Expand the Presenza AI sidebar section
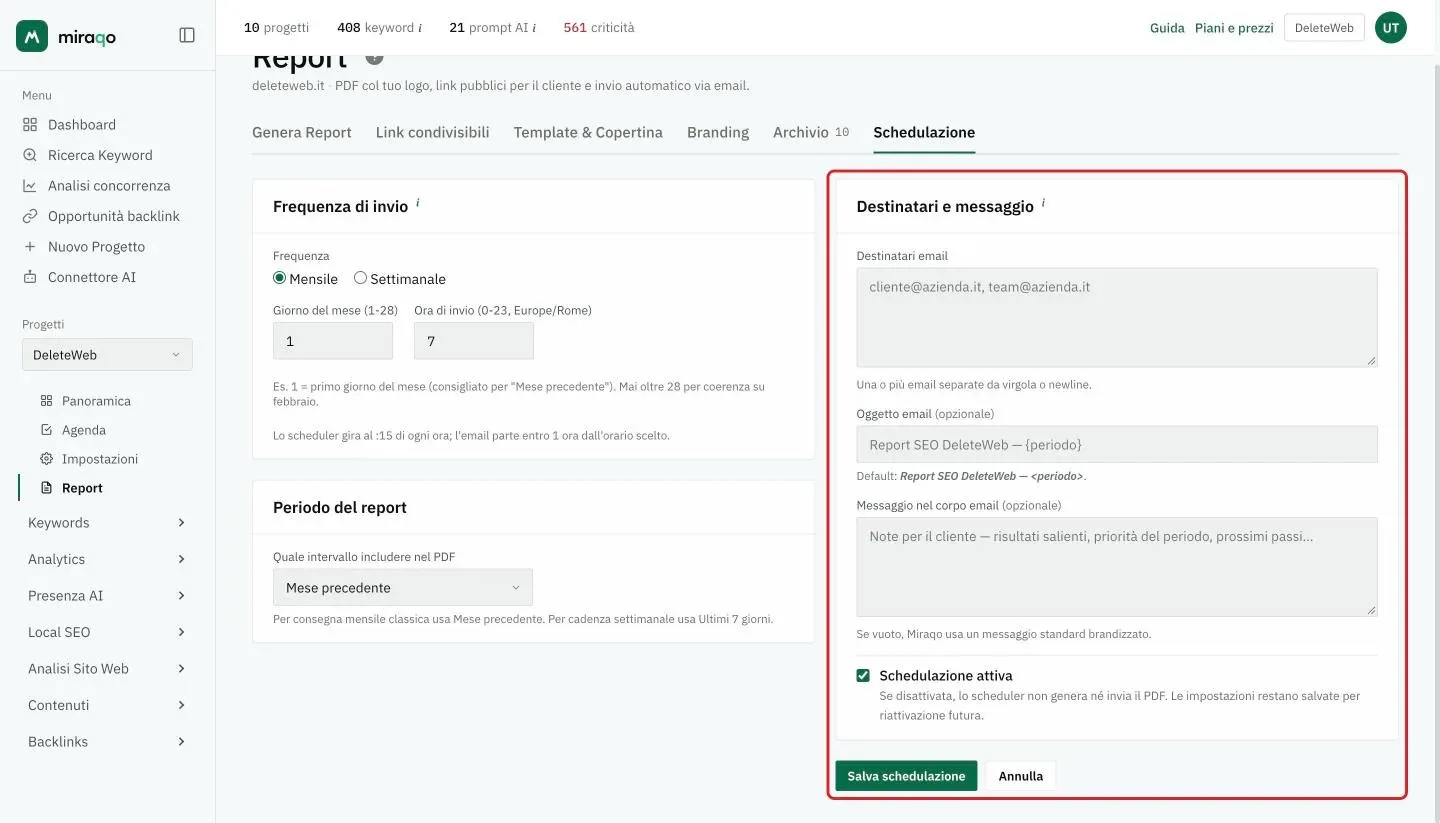The width and height of the screenshot is (1440, 823). [x=107, y=596]
